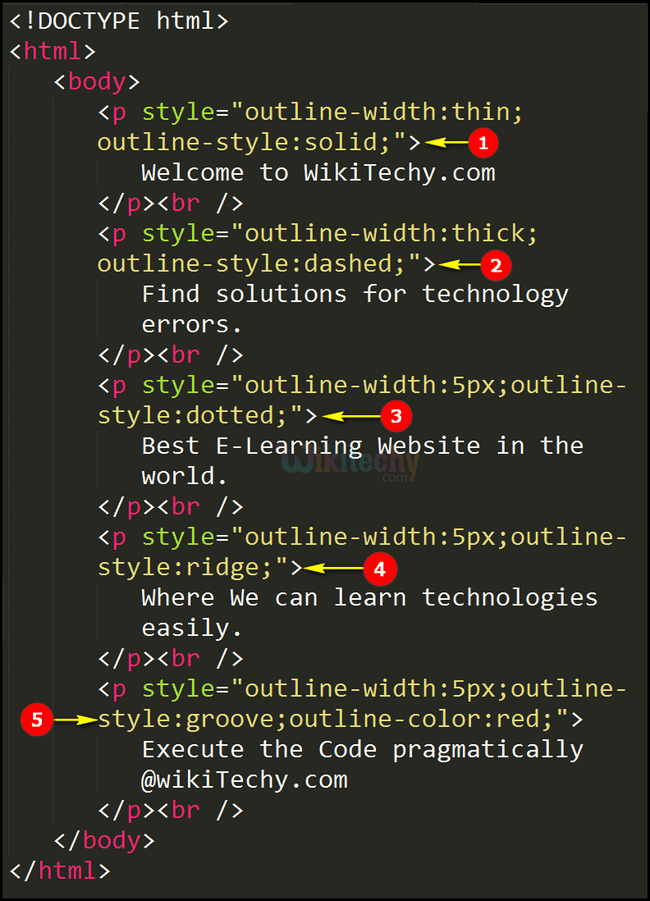
Task: Click the yellow arrow after outline-style:dotted
Action: click(x=350, y=416)
